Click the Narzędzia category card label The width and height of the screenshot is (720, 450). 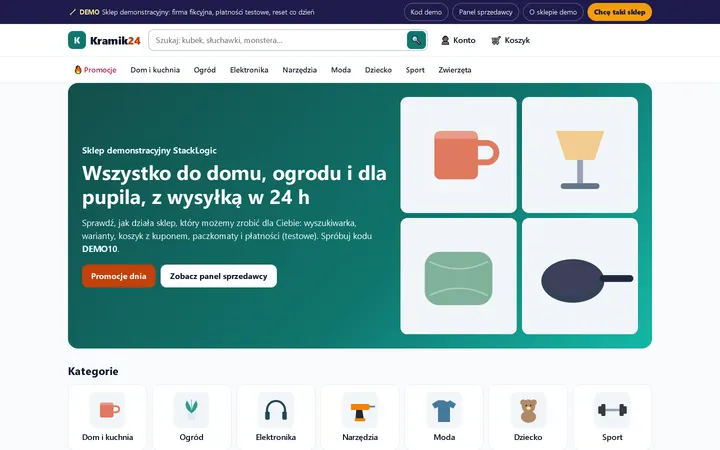click(x=360, y=437)
